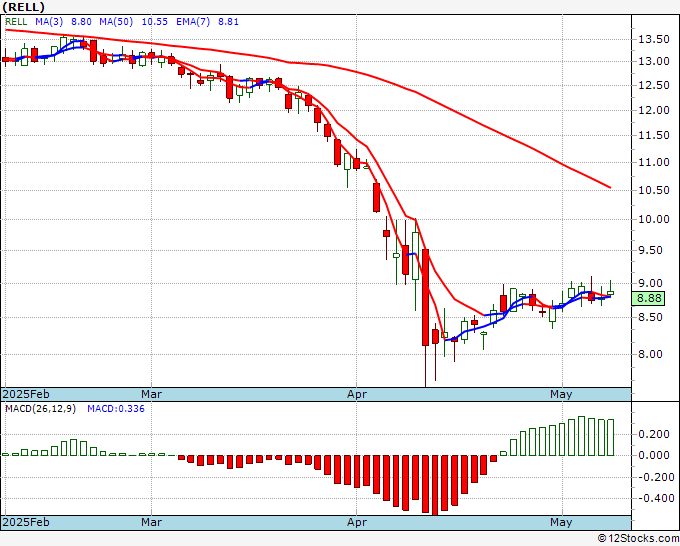Click the EMA(7) value 8.81
This screenshot has width=680, height=546.
point(228,22)
